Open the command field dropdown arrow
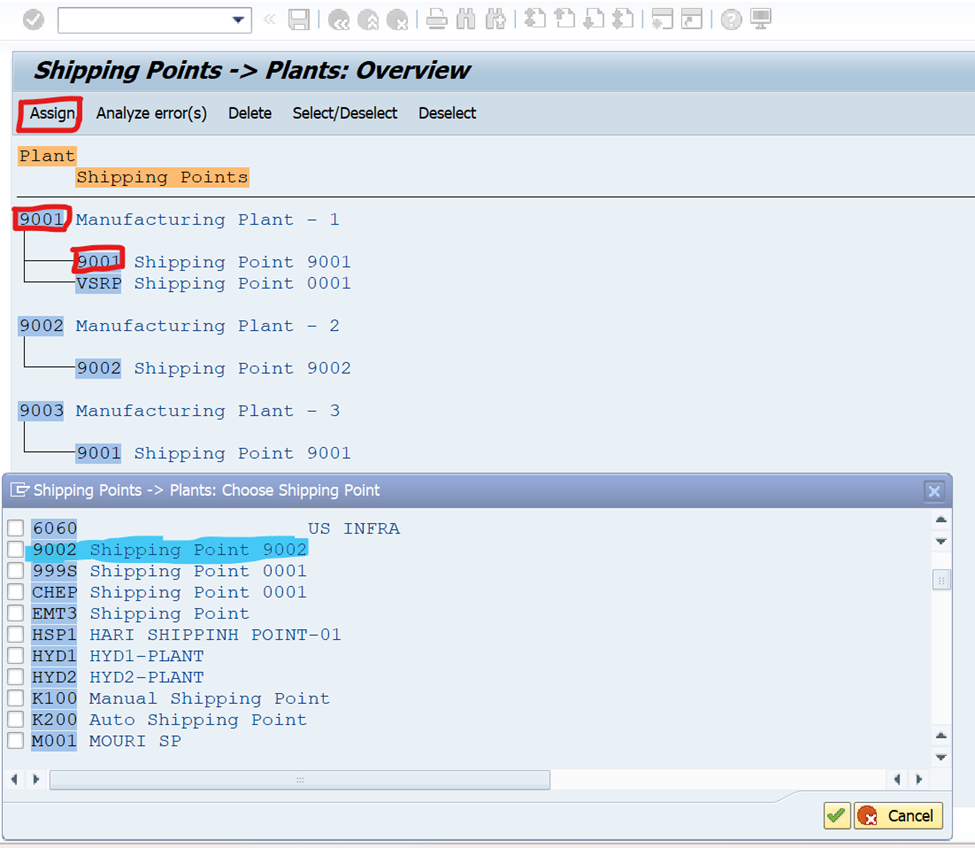Viewport: 975px width, 848px height. click(x=238, y=20)
